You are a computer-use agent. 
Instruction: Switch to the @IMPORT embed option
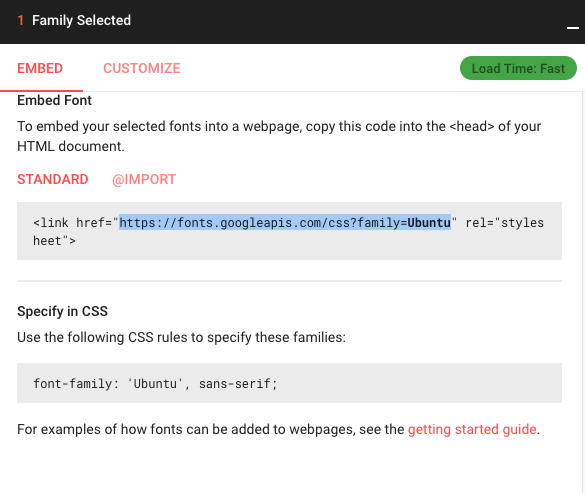(144, 180)
